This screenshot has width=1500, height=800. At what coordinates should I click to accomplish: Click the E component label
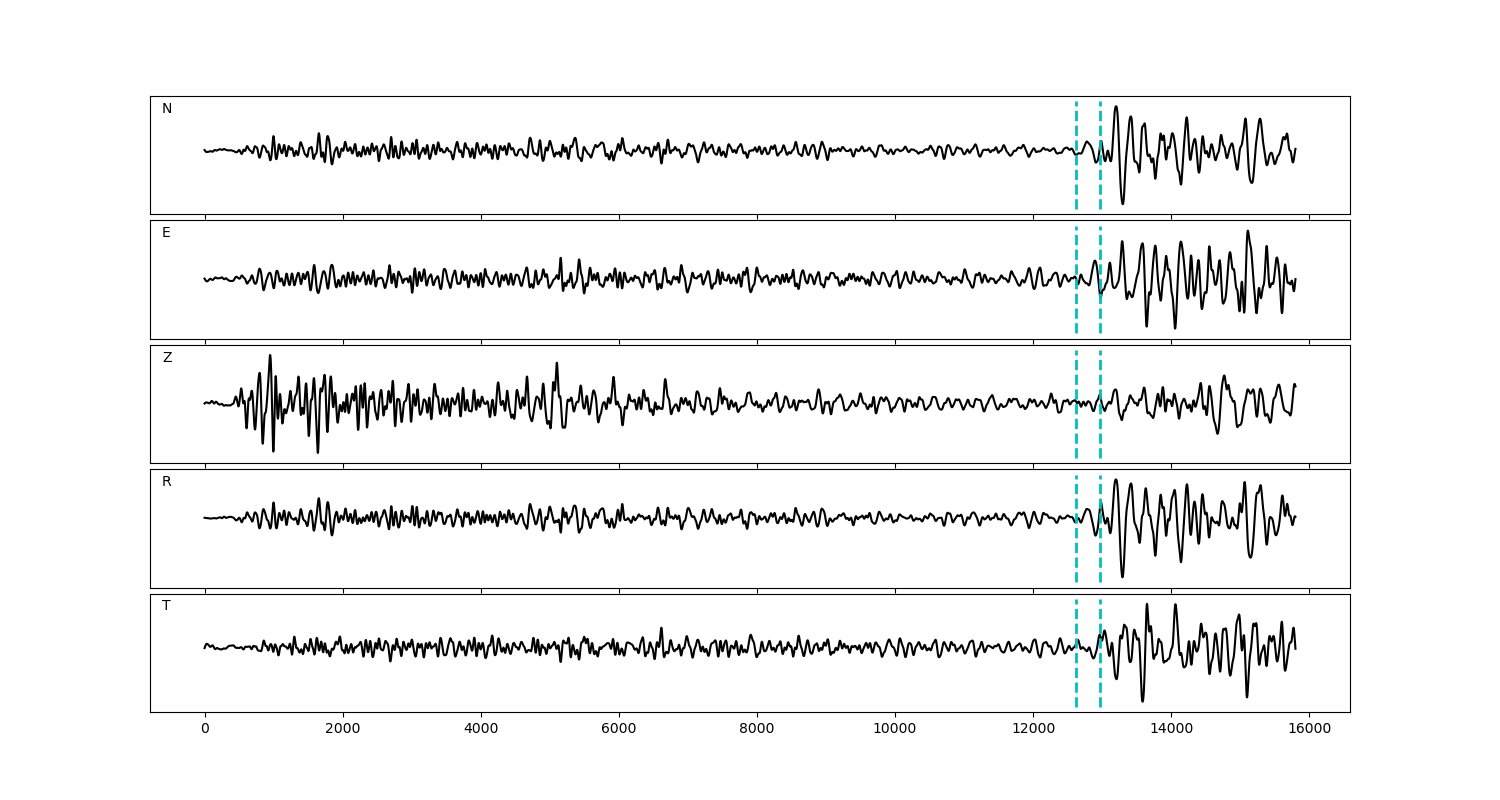pyautogui.click(x=166, y=233)
